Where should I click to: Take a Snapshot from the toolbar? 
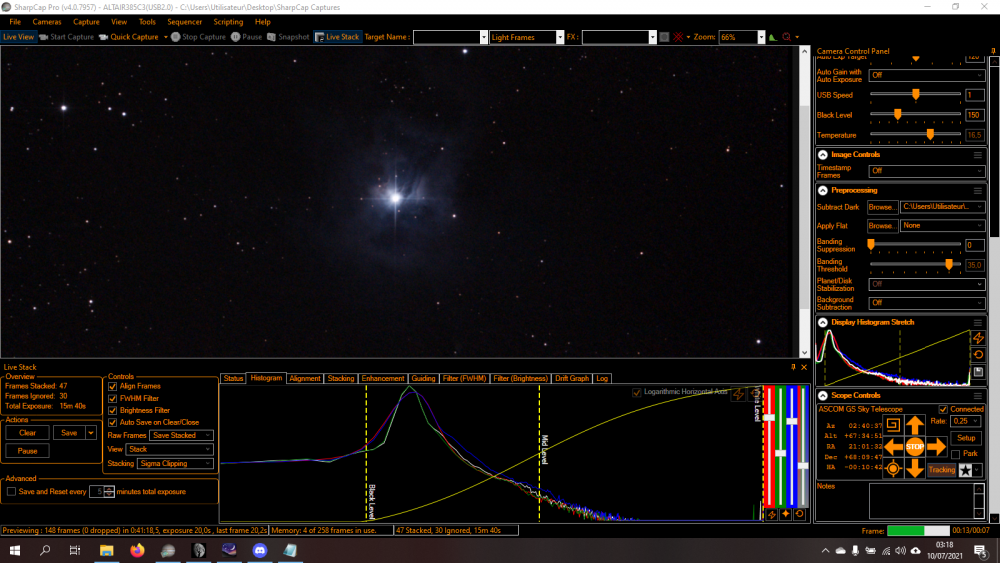288,37
